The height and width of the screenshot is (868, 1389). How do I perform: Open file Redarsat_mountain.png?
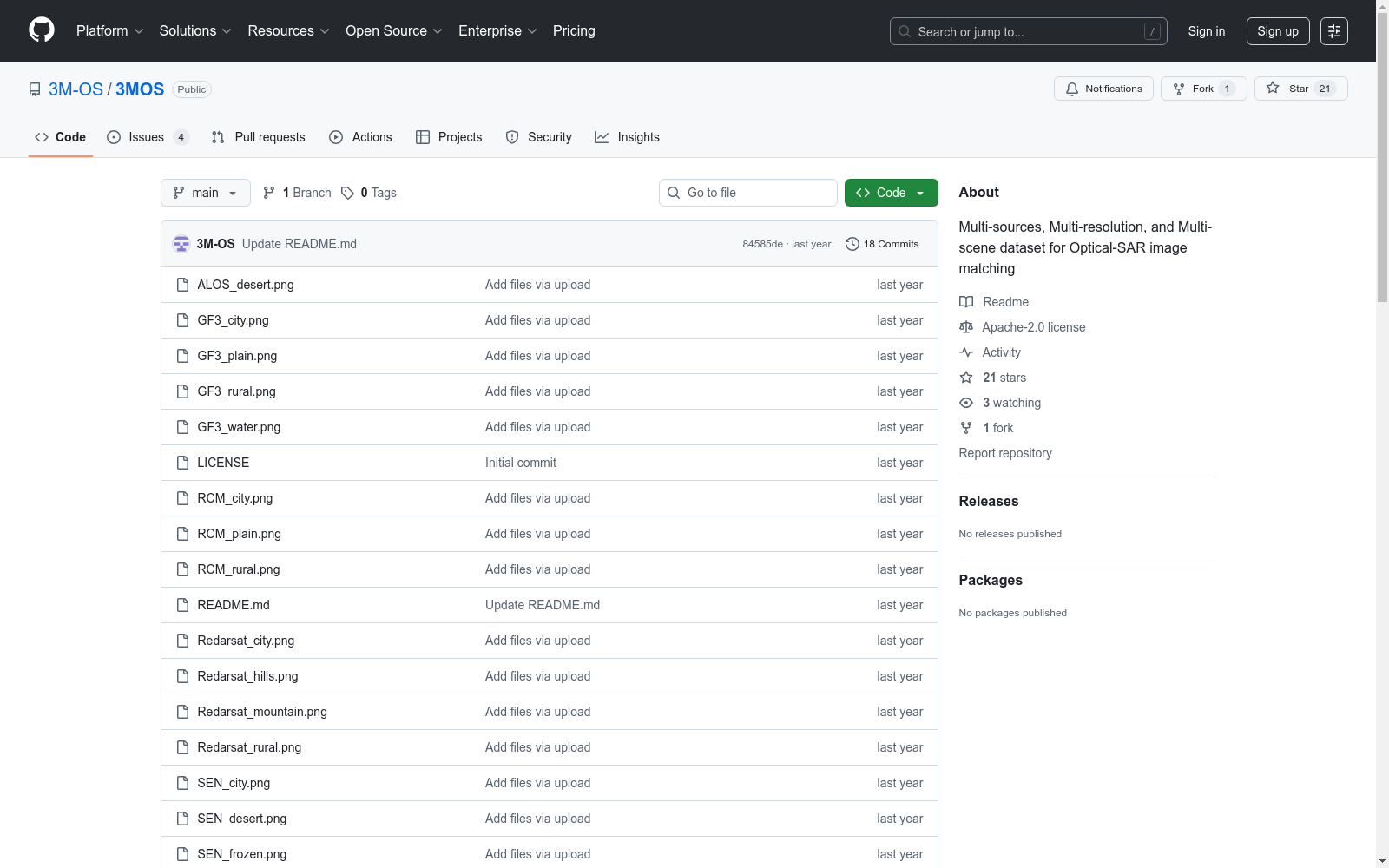pyautogui.click(x=262, y=712)
